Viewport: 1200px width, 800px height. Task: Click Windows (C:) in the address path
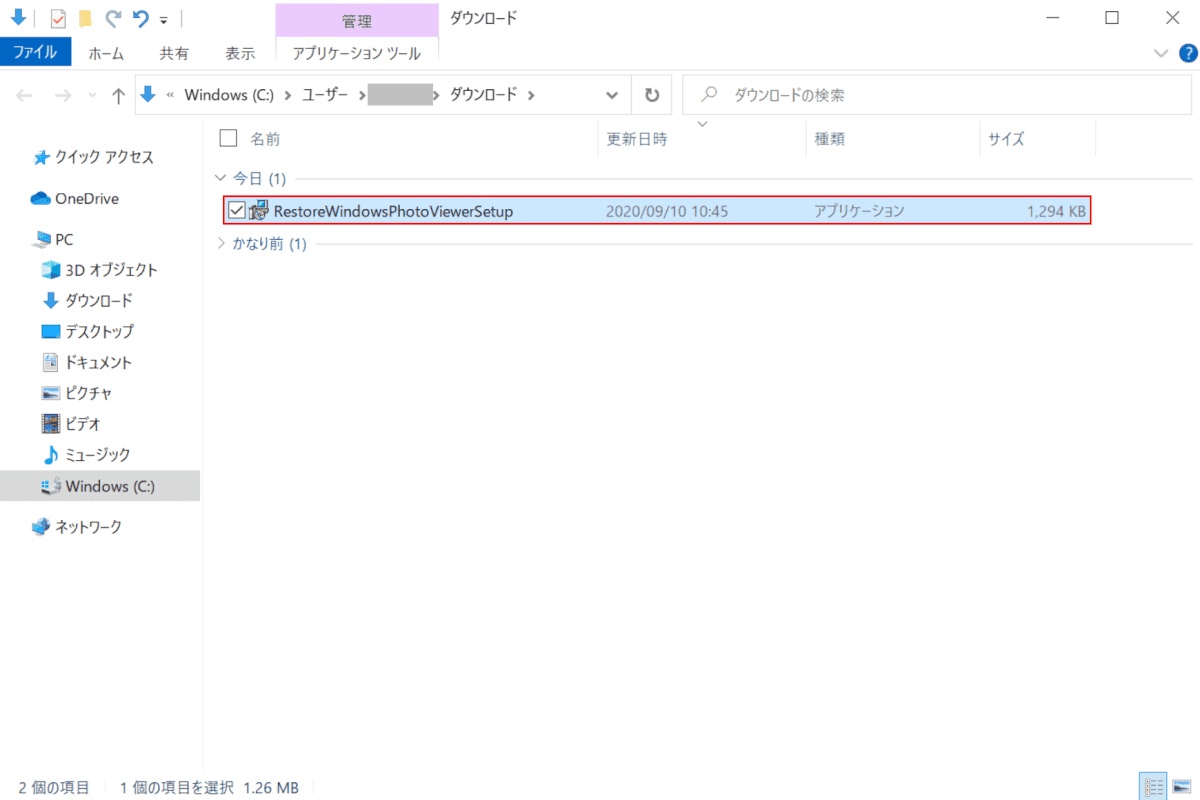pos(229,95)
